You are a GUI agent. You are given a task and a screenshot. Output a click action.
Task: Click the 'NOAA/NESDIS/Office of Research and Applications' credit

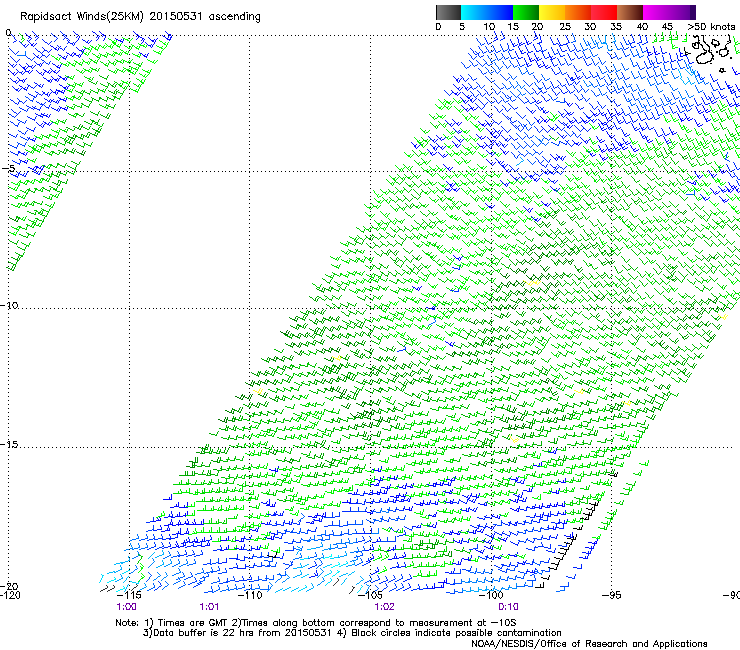[x=589, y=644]
